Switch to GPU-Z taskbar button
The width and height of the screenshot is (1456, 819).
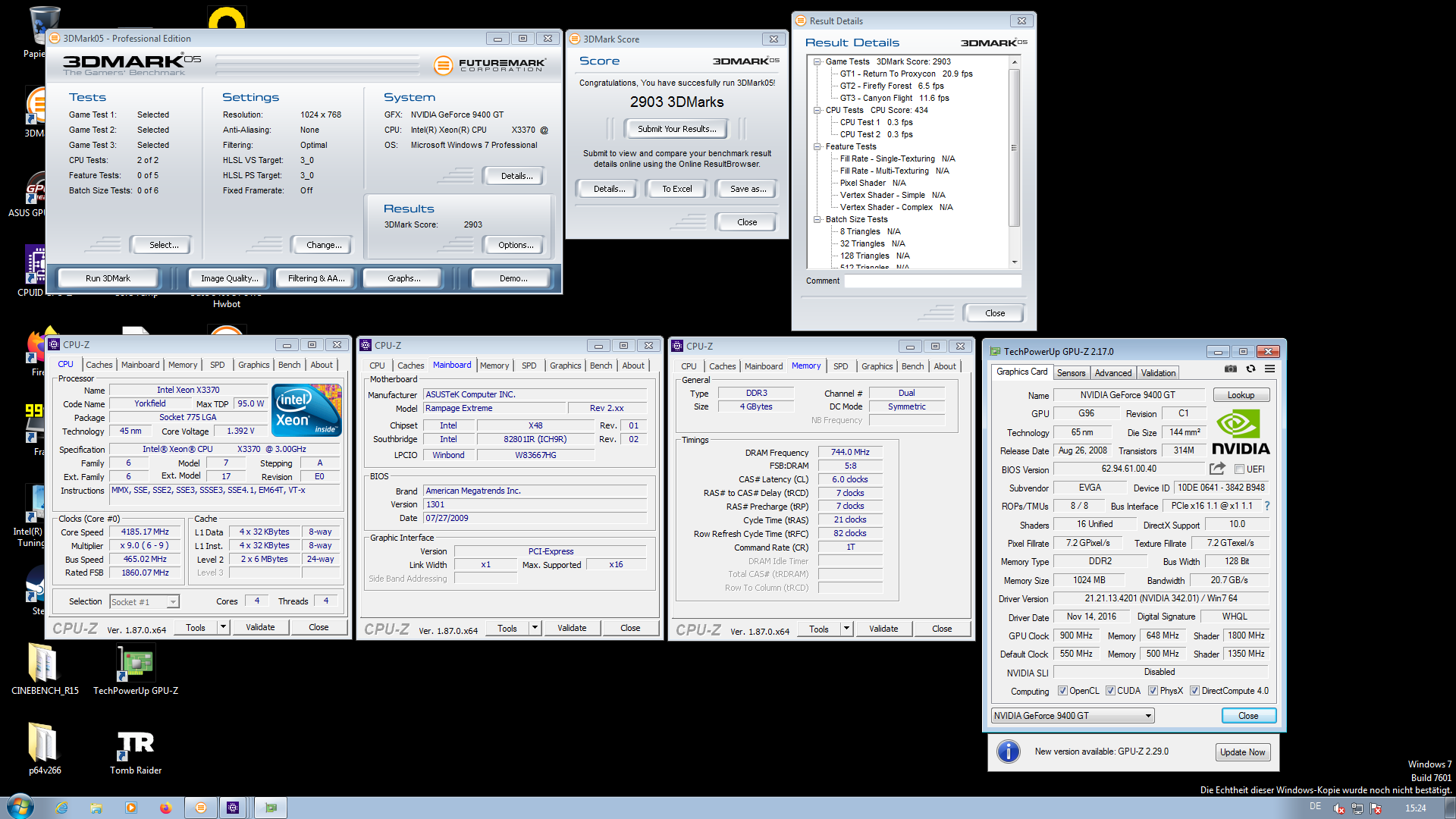271,808
